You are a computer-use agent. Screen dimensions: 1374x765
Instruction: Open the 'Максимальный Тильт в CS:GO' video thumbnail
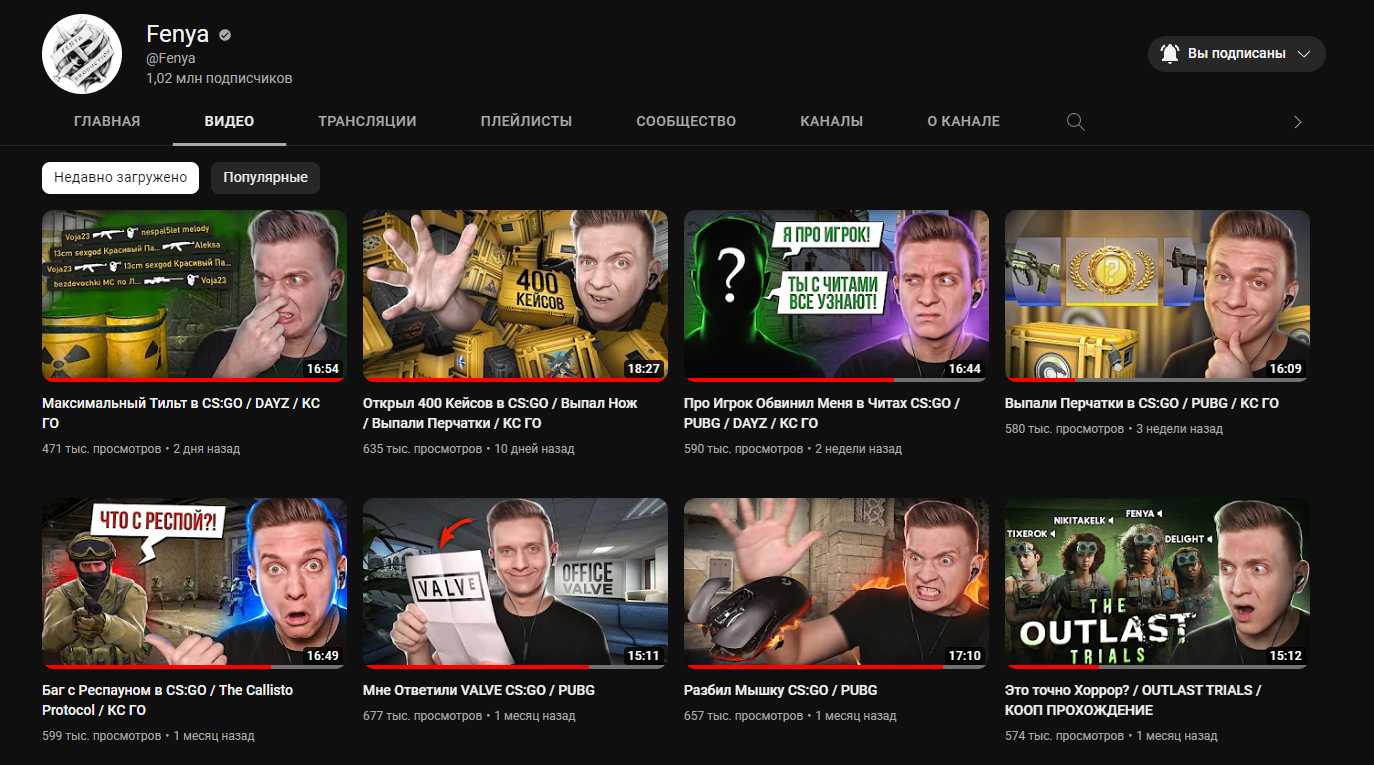pyautogui.click(x=194, y=295)
